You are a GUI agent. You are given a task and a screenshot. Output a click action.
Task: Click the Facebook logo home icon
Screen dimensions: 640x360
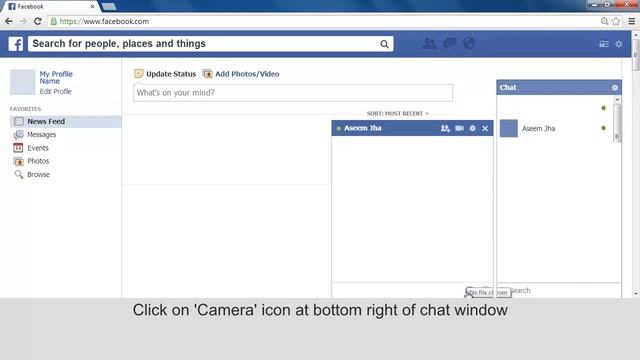pyautogui.click(x=16, y=44)
